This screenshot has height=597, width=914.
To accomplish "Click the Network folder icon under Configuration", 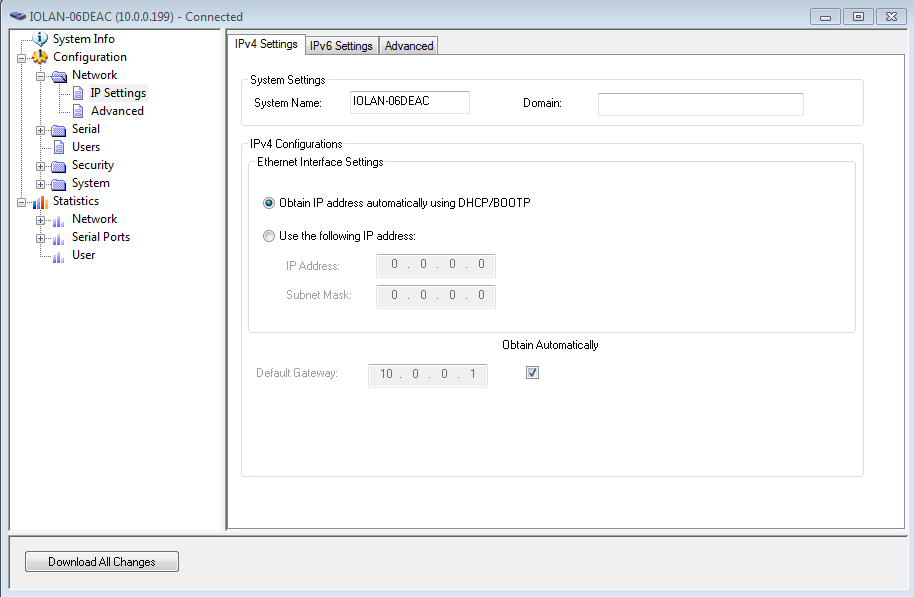I will pyautogui.click(x=59, y=76).
